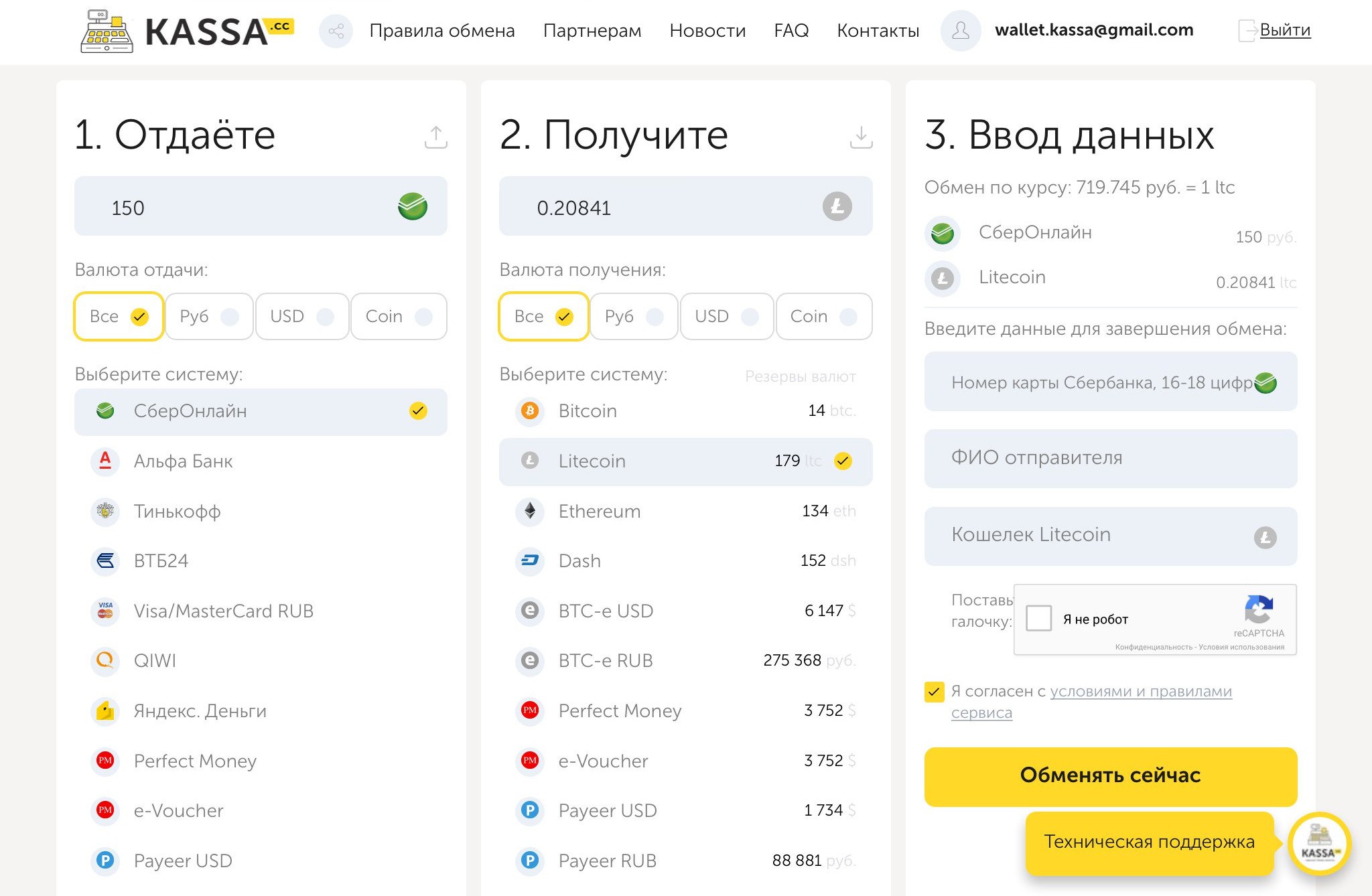Click the user profile avatar icon

coord(961,31)
